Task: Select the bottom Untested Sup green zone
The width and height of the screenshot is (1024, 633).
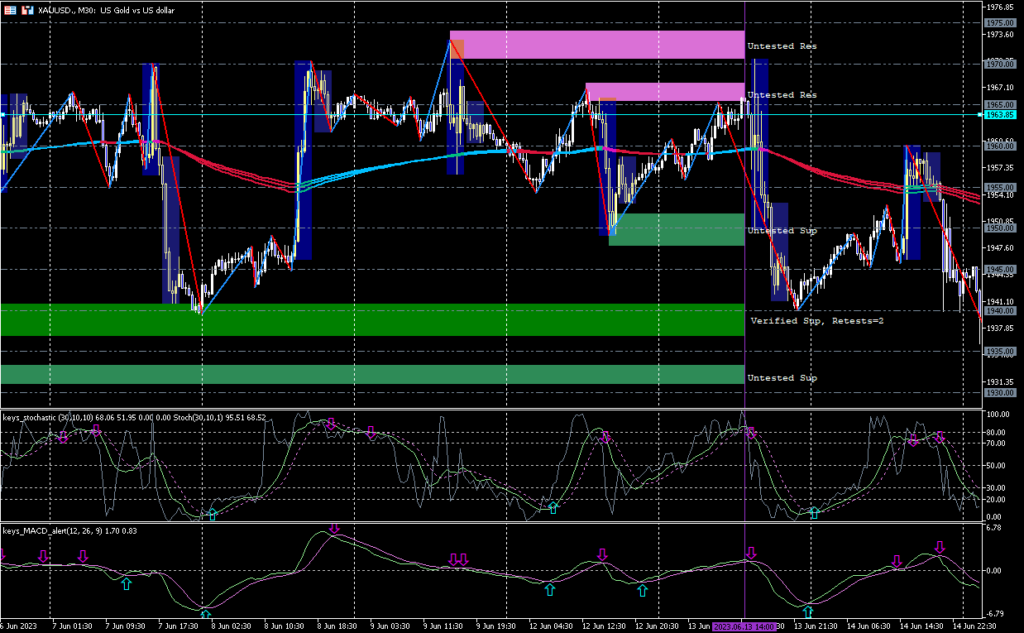Action: pos(372,374)
